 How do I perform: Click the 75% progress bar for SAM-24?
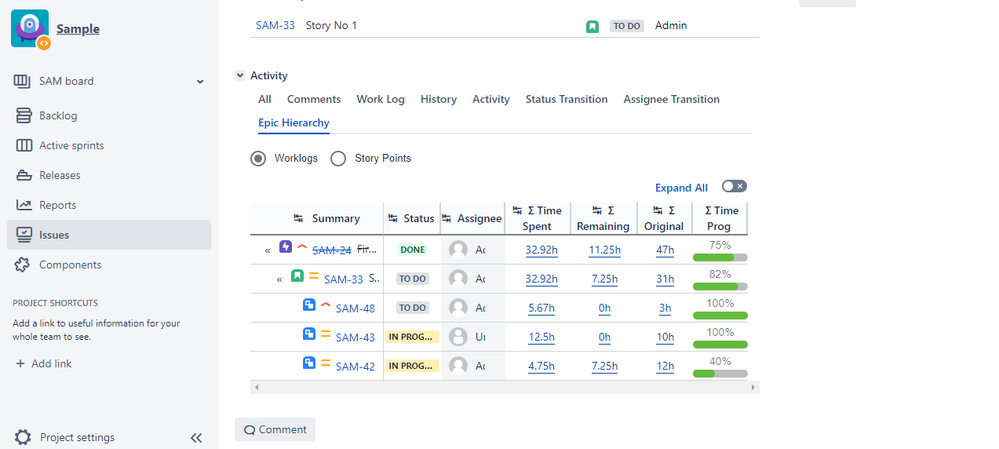(x=720, y=257)
